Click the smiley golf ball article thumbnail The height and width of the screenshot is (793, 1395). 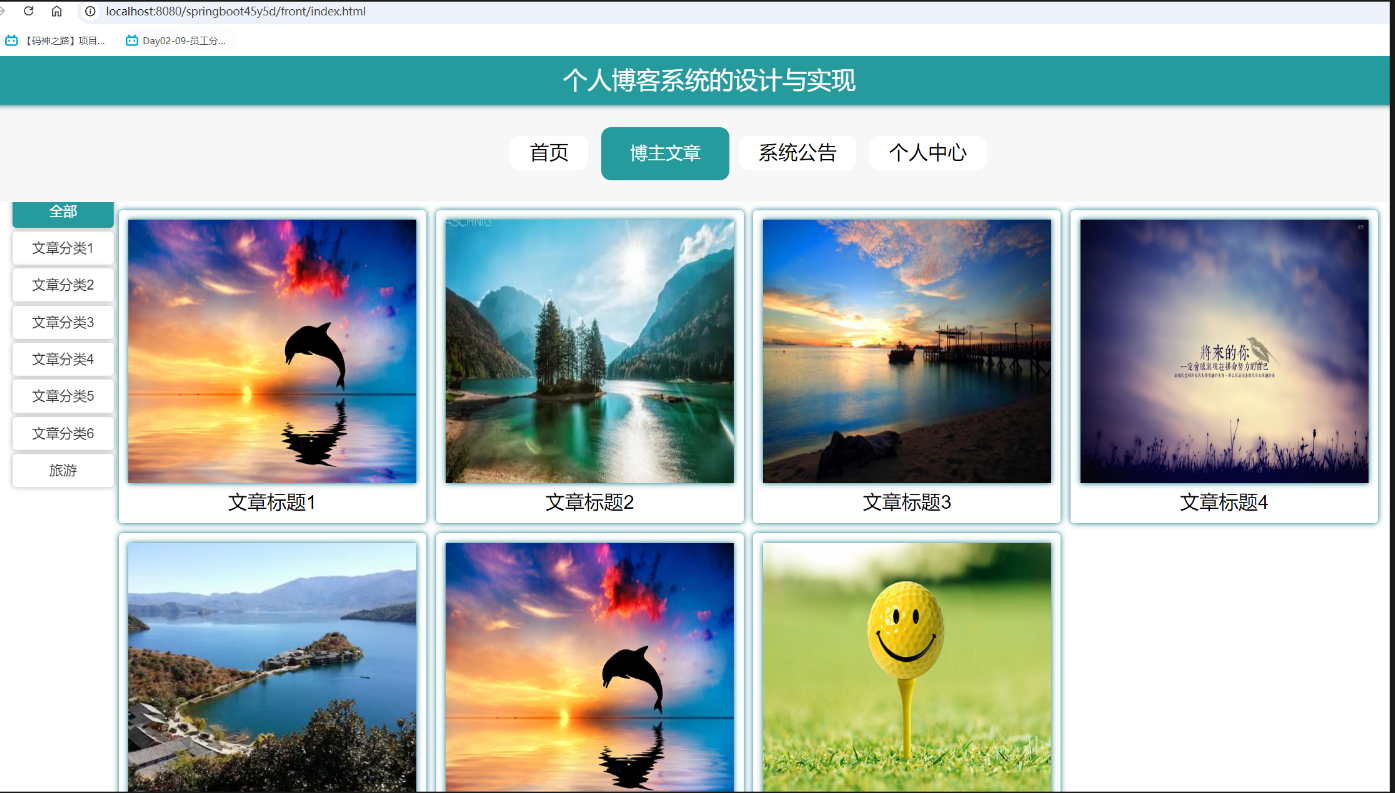[x=906, y=665]
